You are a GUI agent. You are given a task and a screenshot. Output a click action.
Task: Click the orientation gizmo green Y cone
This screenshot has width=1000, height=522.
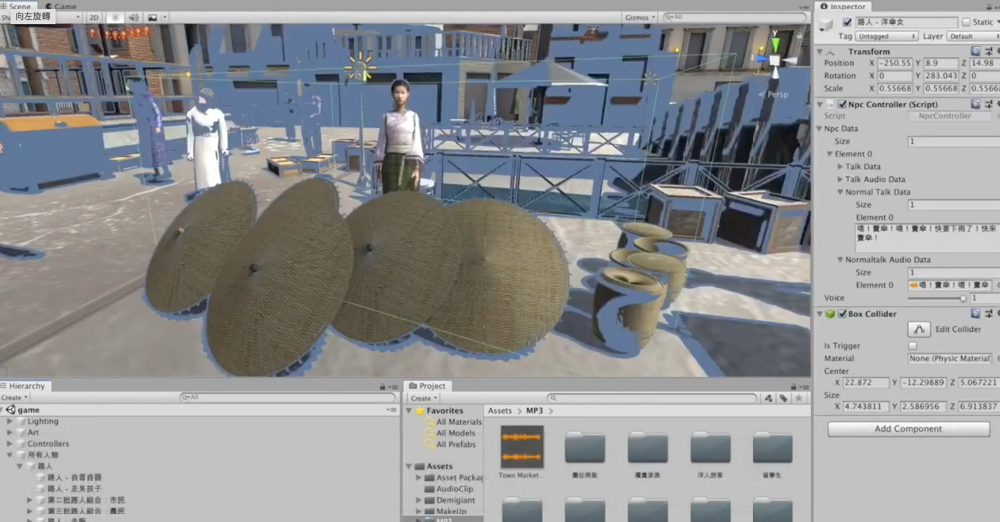point(776,45)
